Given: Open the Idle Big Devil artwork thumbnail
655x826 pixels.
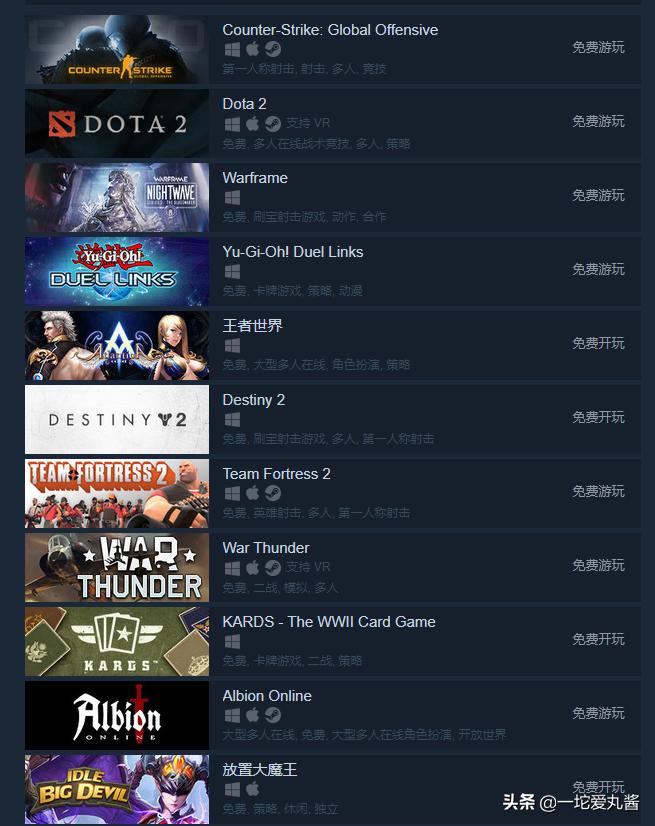Looking at the screenshot, I should click(x=117, y=789).
